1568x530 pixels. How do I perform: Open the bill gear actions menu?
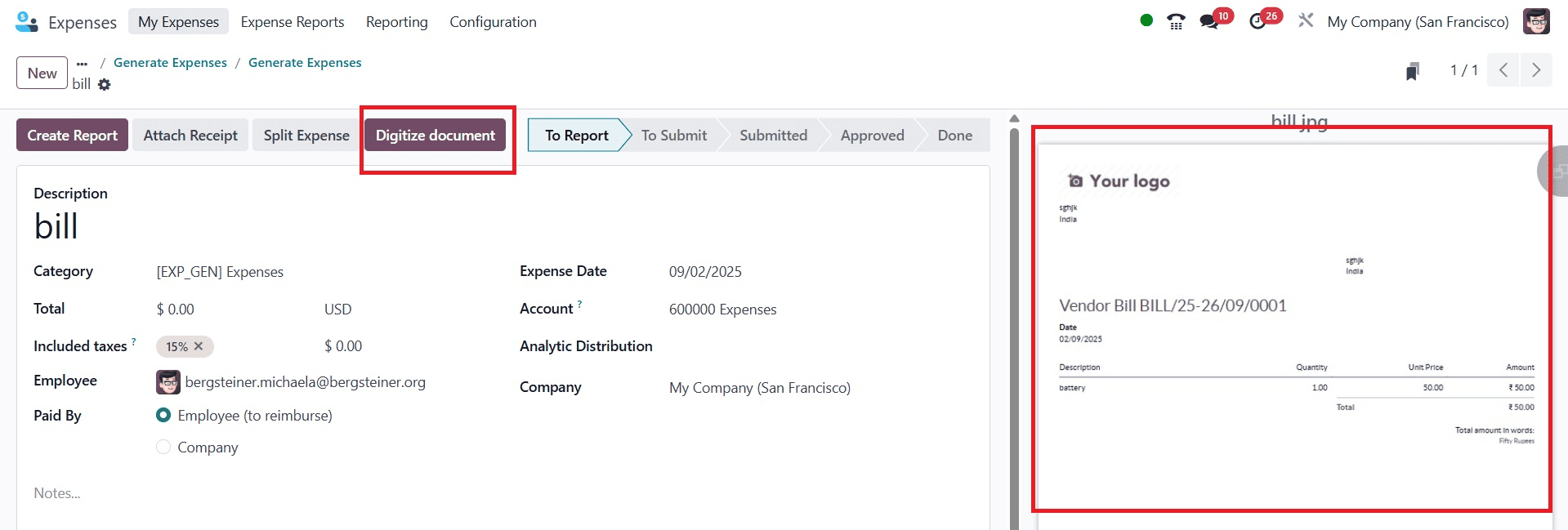[105, 84]
